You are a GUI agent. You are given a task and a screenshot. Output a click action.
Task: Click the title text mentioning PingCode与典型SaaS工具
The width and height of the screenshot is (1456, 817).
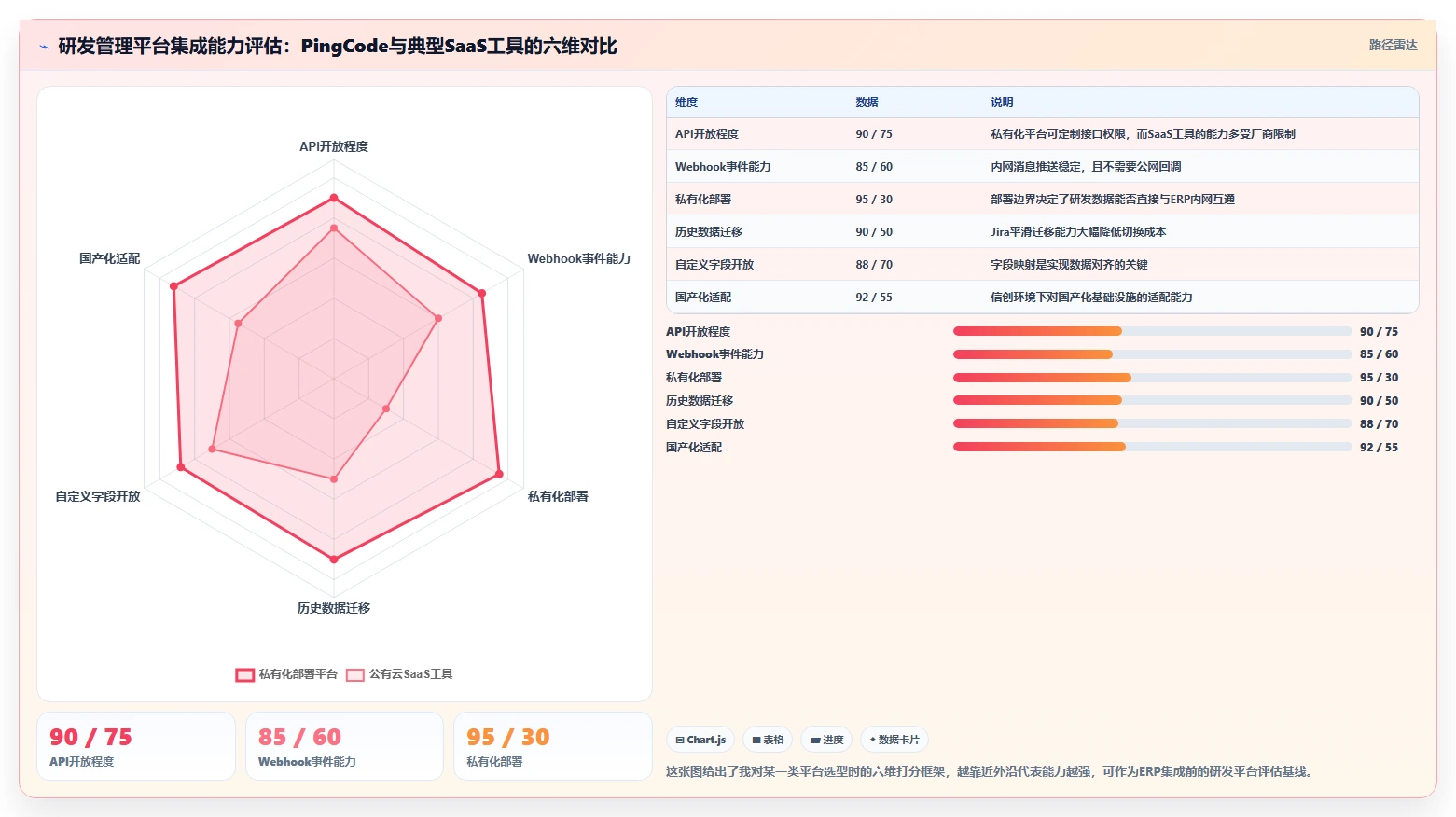[338, 46]
